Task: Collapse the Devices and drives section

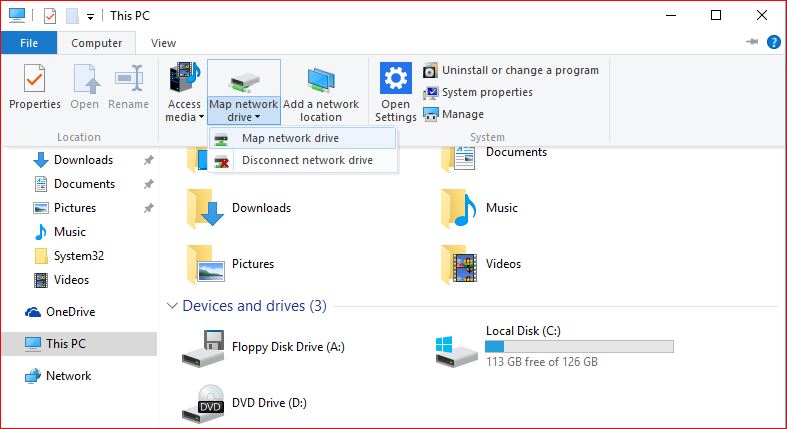Action: [x=172, y=306]
